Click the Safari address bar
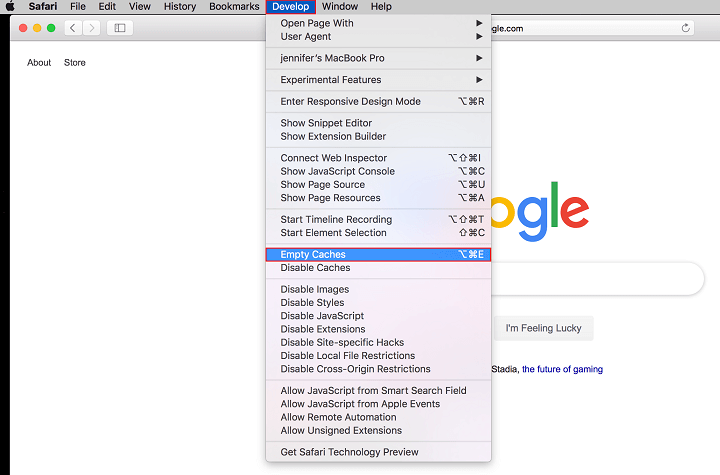The width and height of the screenshot is (720, 475). (592, 28)
